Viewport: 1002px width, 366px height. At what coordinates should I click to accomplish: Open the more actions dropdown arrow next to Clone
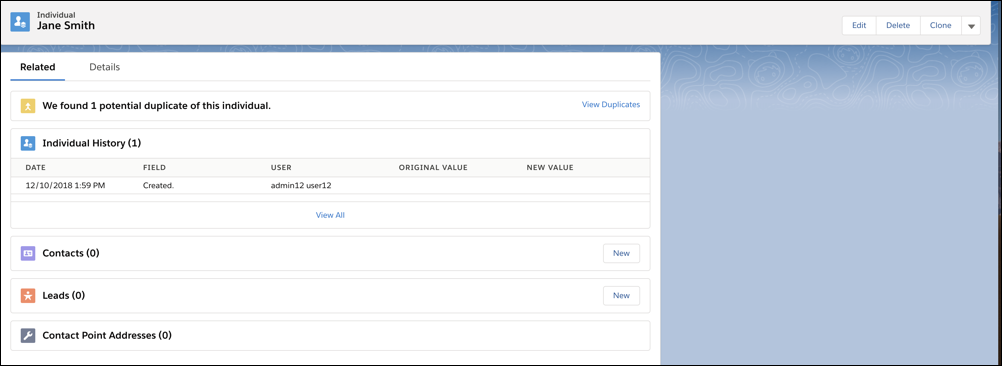click(x=971, y=26)
